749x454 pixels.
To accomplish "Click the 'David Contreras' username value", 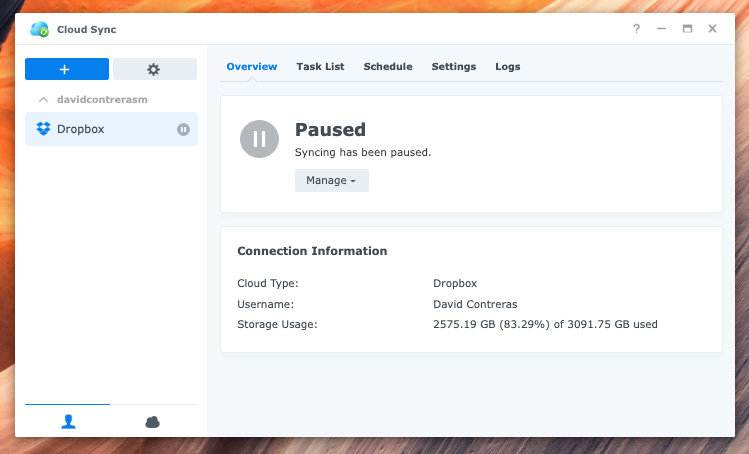I will click(475, 304).
